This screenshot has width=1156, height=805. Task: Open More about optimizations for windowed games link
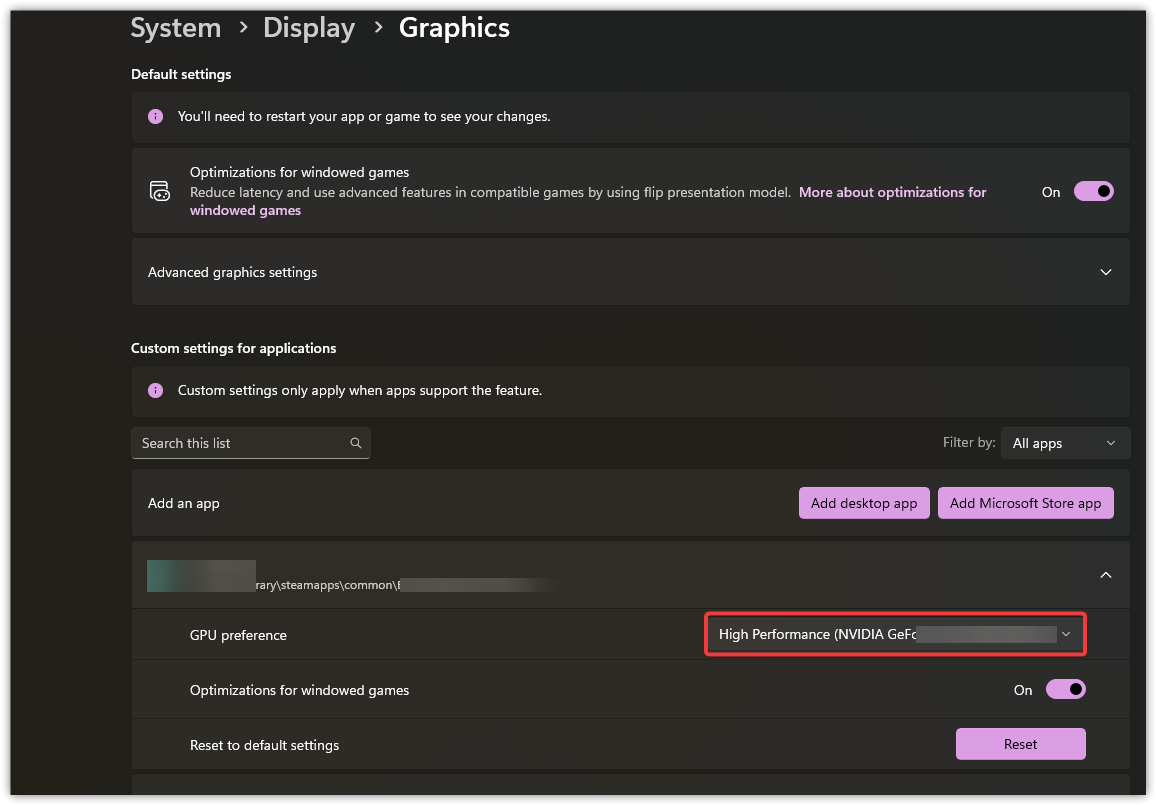pos(892,192)
